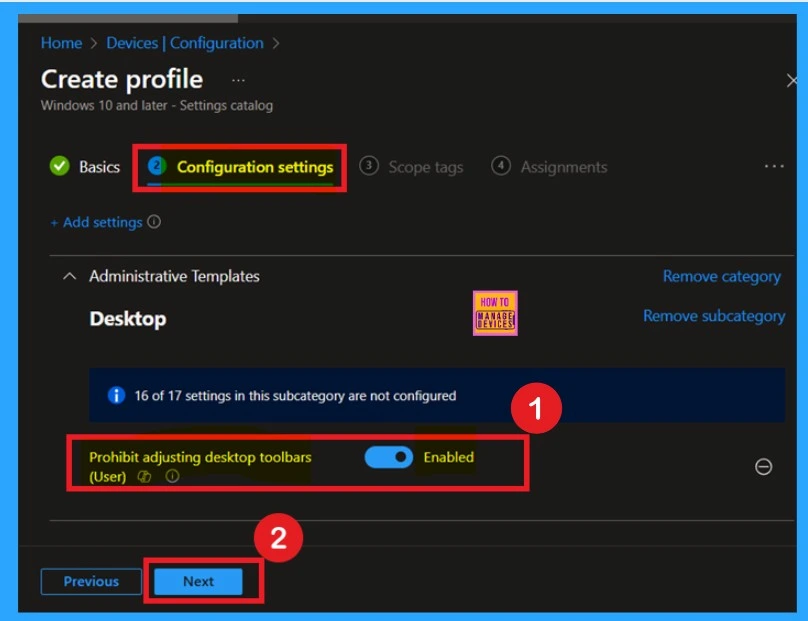Click the info icon under Prohibit adjusting desktop toolbars
Viewport: 808px width, 621px height.
[172, 476]
